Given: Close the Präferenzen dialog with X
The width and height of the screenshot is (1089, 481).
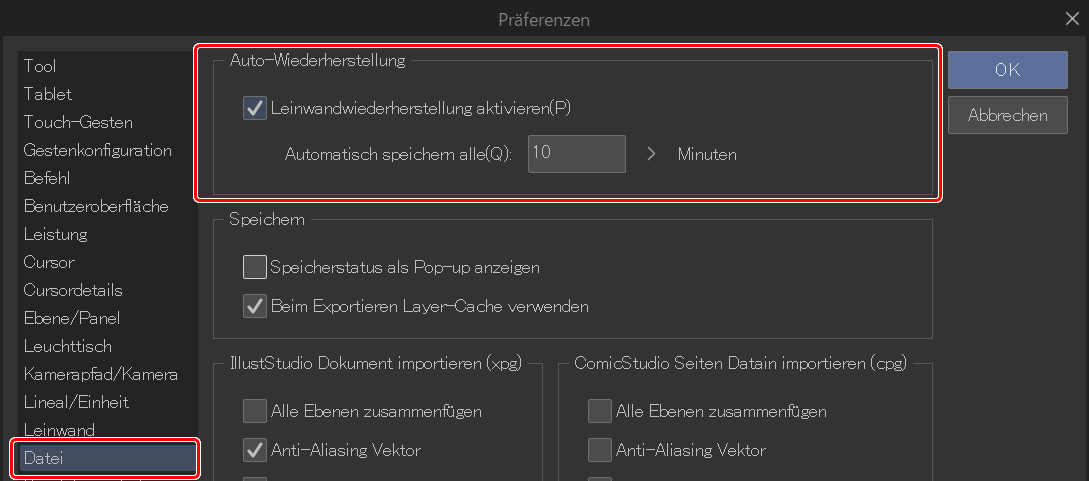Looking at the screenshot, I should (x=1073, y=17).
